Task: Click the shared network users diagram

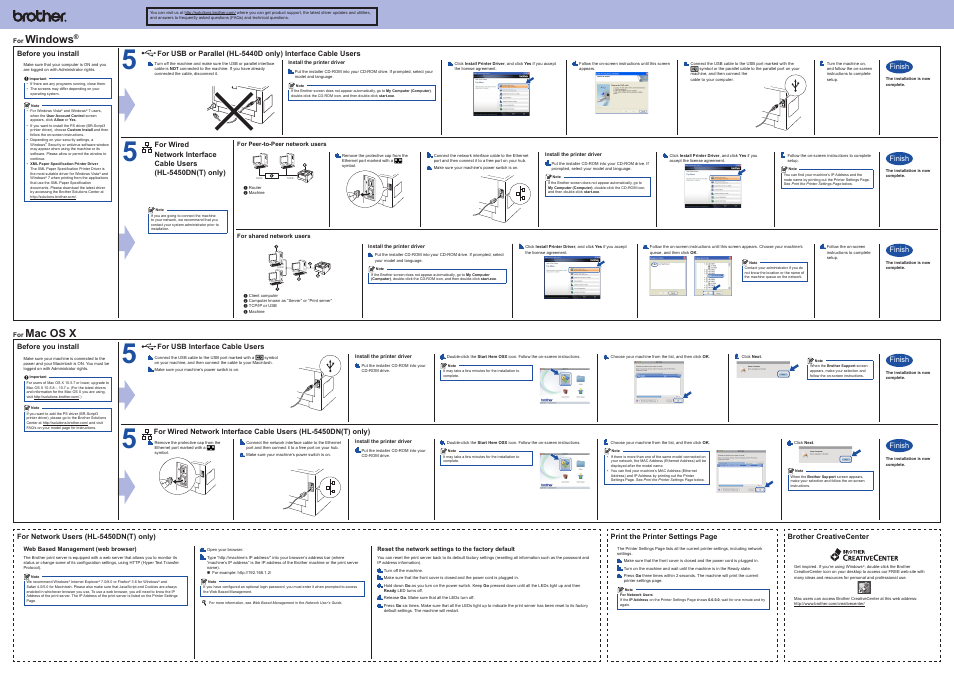Action: 298,270
